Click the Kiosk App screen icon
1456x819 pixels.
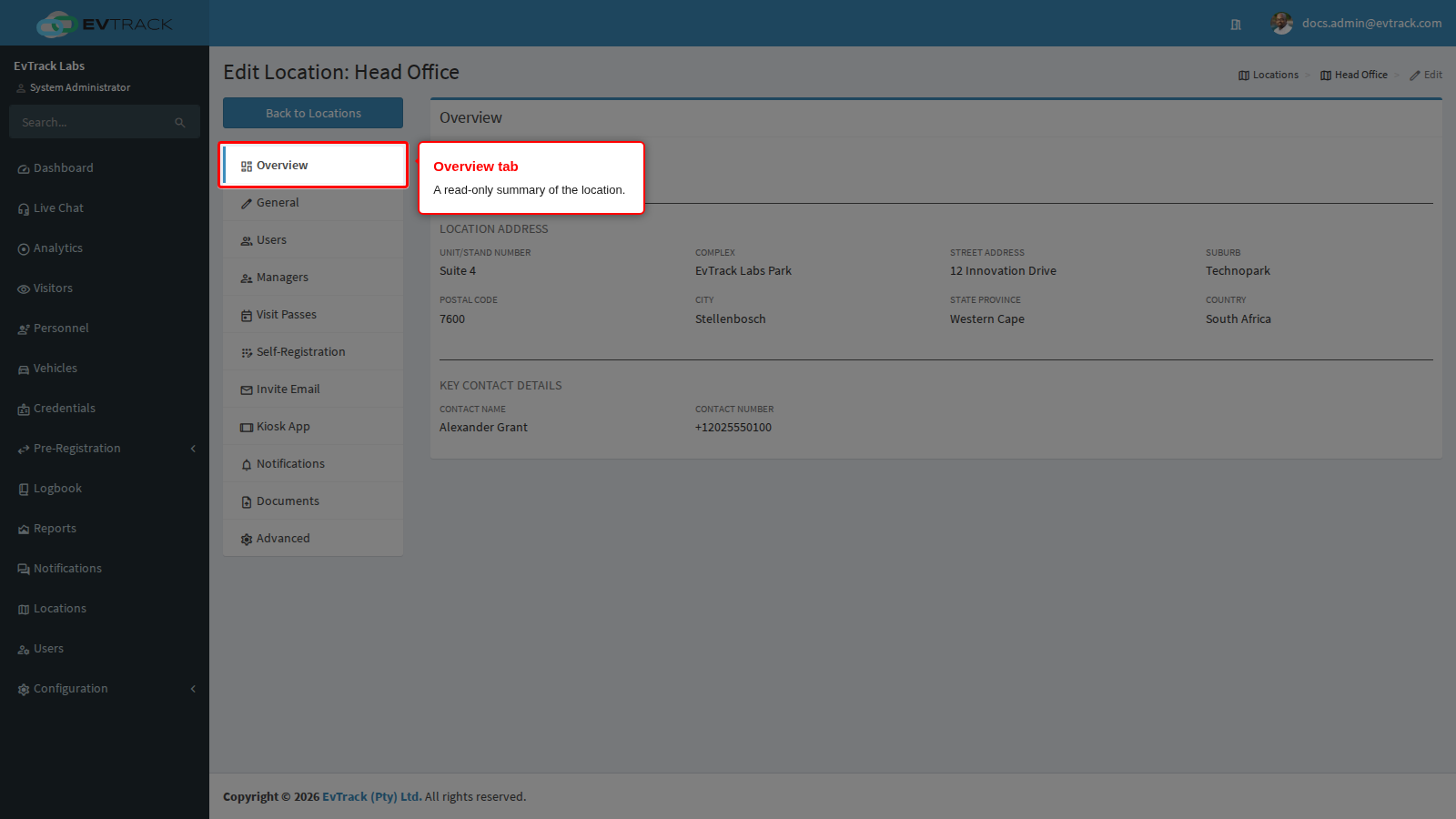point(247,428)
